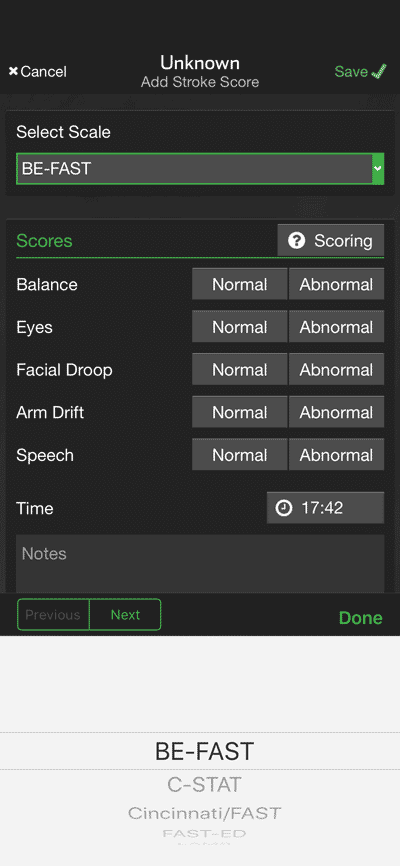Mark Arm Drift as Normal

[x=240, y=412]
